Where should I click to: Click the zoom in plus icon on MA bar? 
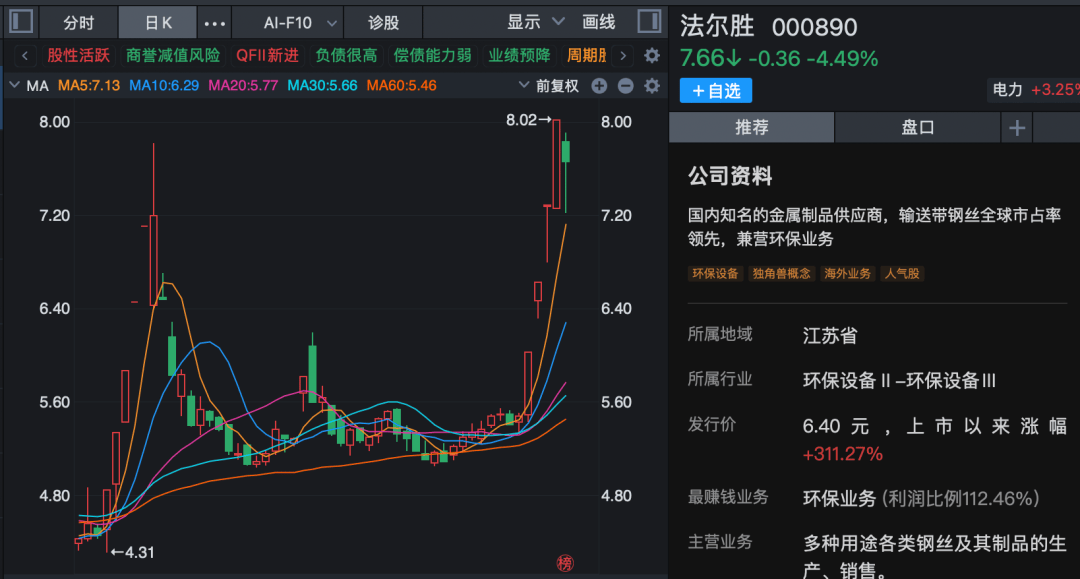[x=598, y=86]
